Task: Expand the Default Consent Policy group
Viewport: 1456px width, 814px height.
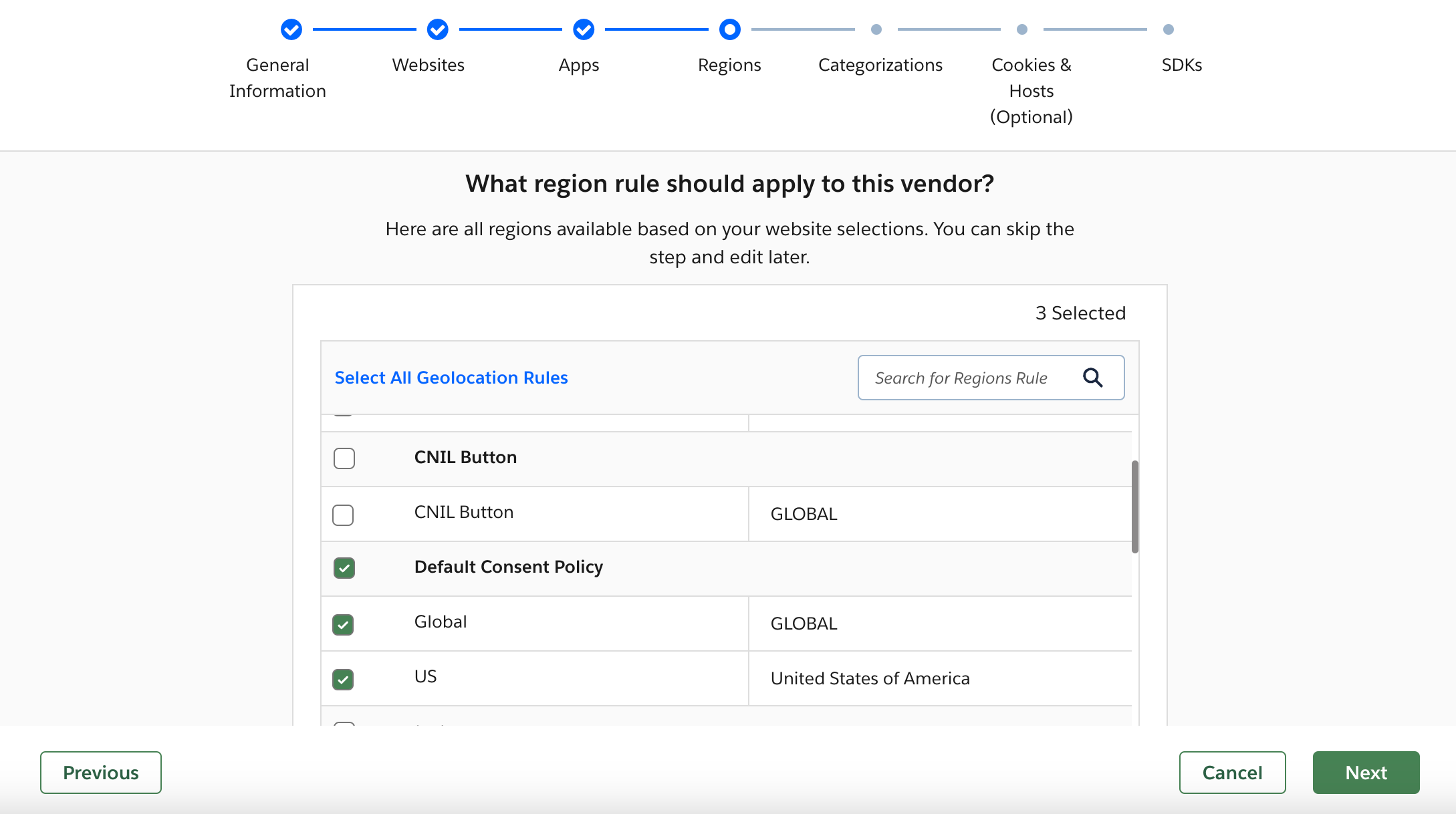Action: tap(508, 568)
